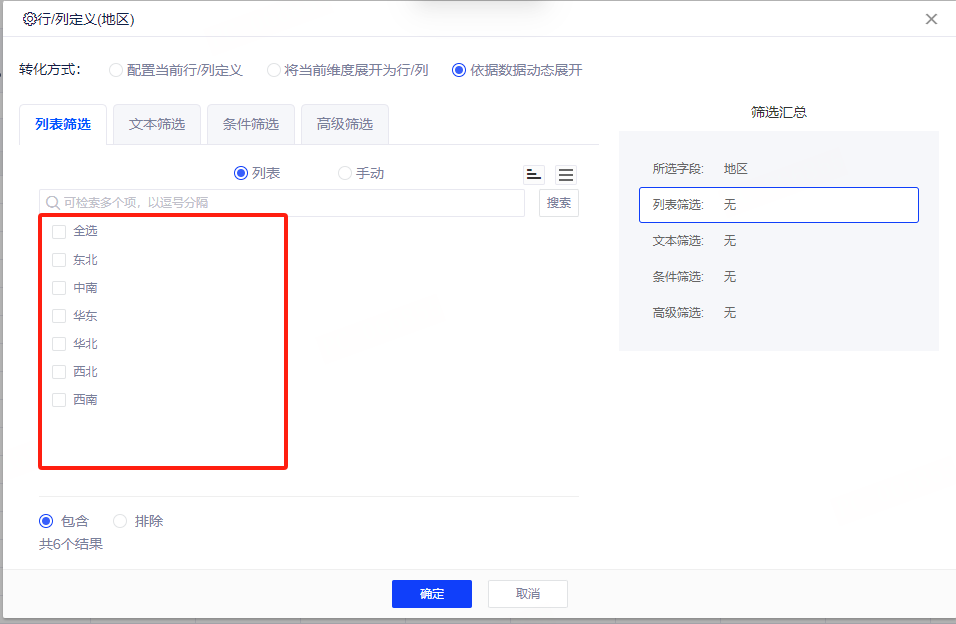
Task: Select the 西南 checkbox
Action: click(59, 400)
